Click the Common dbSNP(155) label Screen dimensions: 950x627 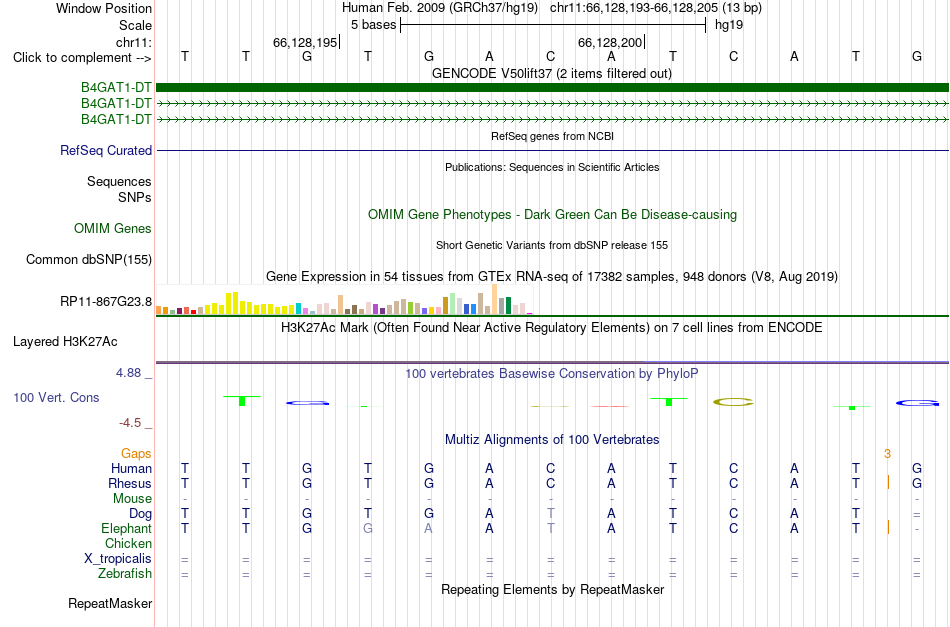click(89, 259)
